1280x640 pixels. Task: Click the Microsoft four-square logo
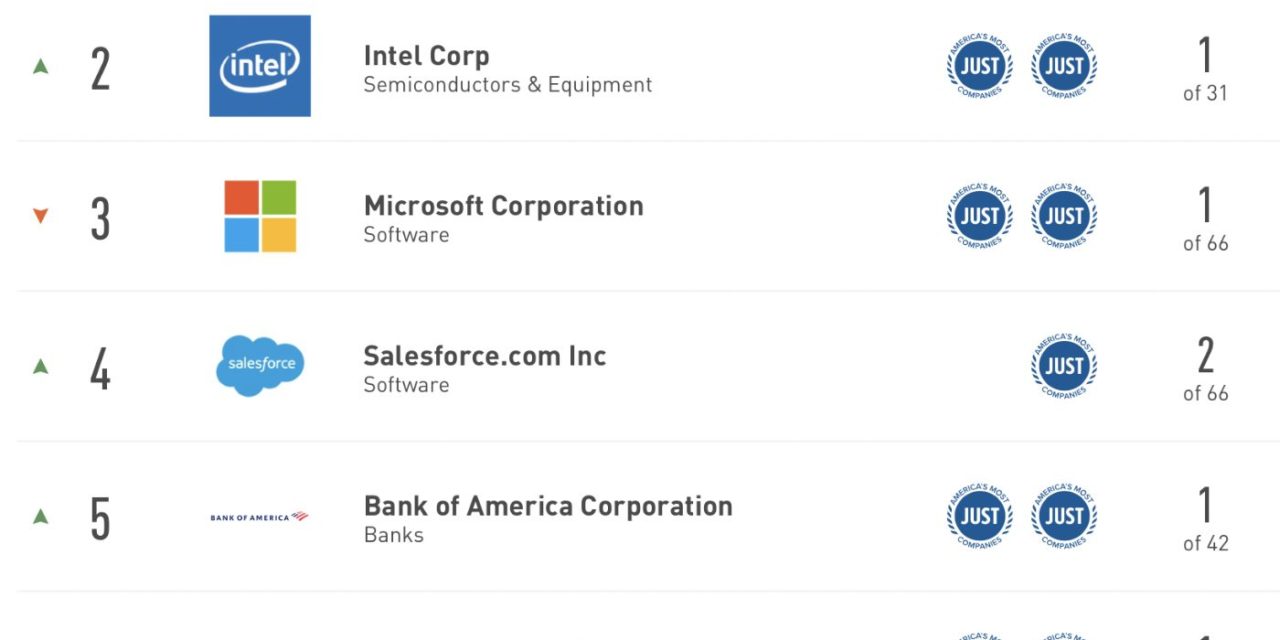tap(260, 216)
